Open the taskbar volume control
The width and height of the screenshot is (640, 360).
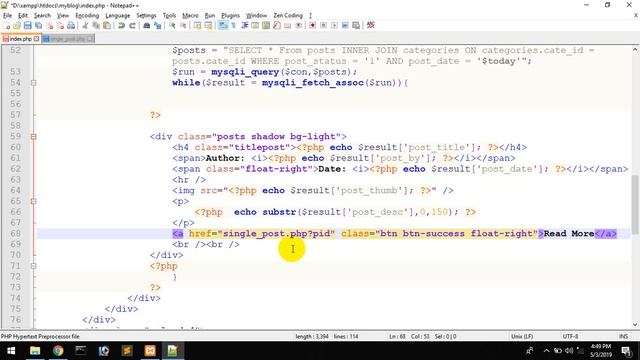pyautogui.click(x=569, y=351)
